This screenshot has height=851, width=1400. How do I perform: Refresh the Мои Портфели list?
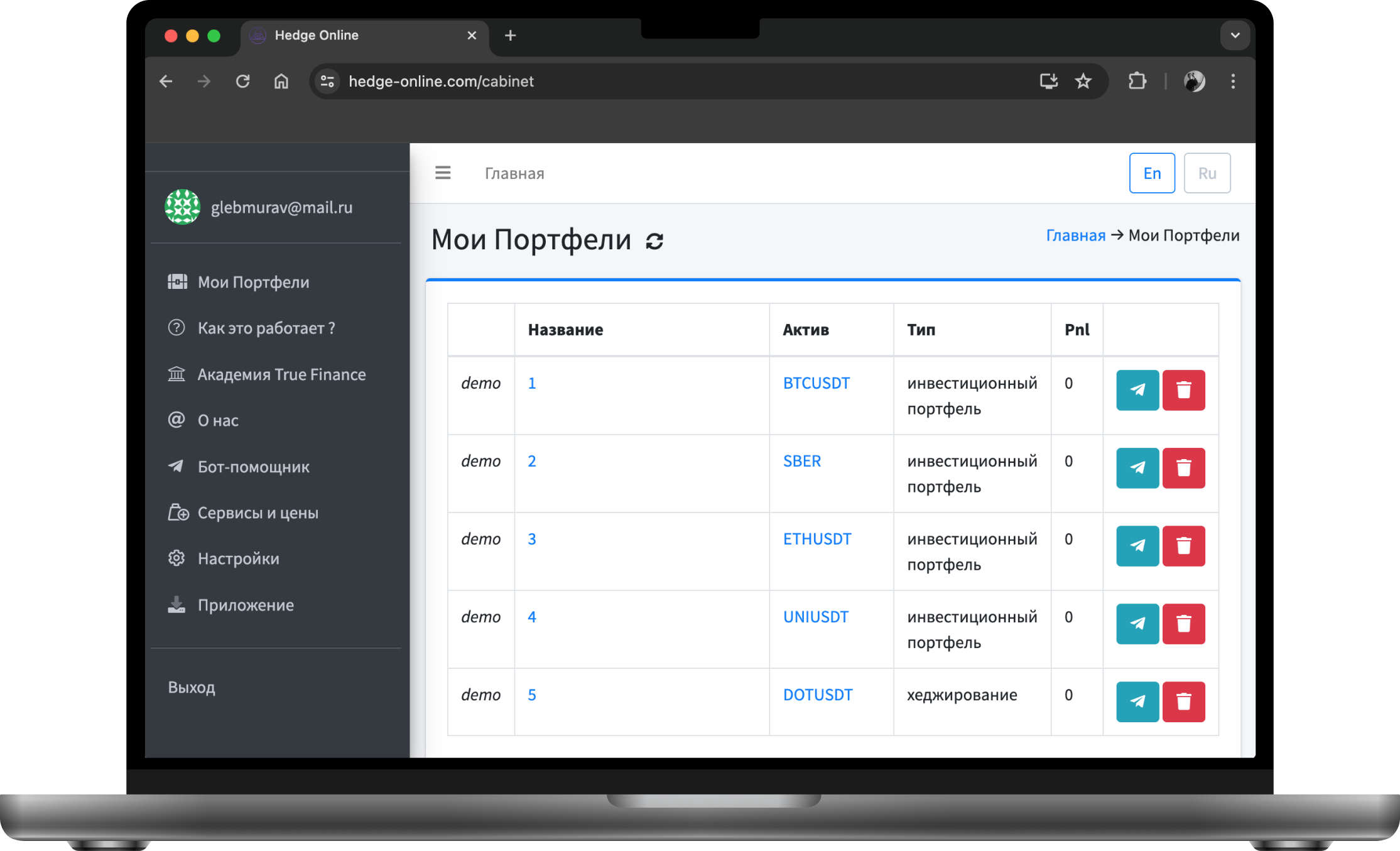tap(654, 241)
